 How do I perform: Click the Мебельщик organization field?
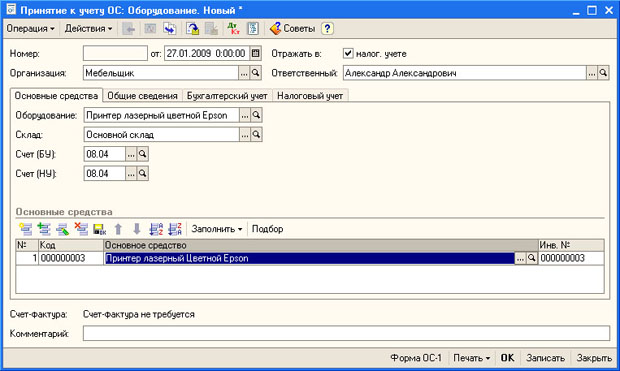coord(161,73)
